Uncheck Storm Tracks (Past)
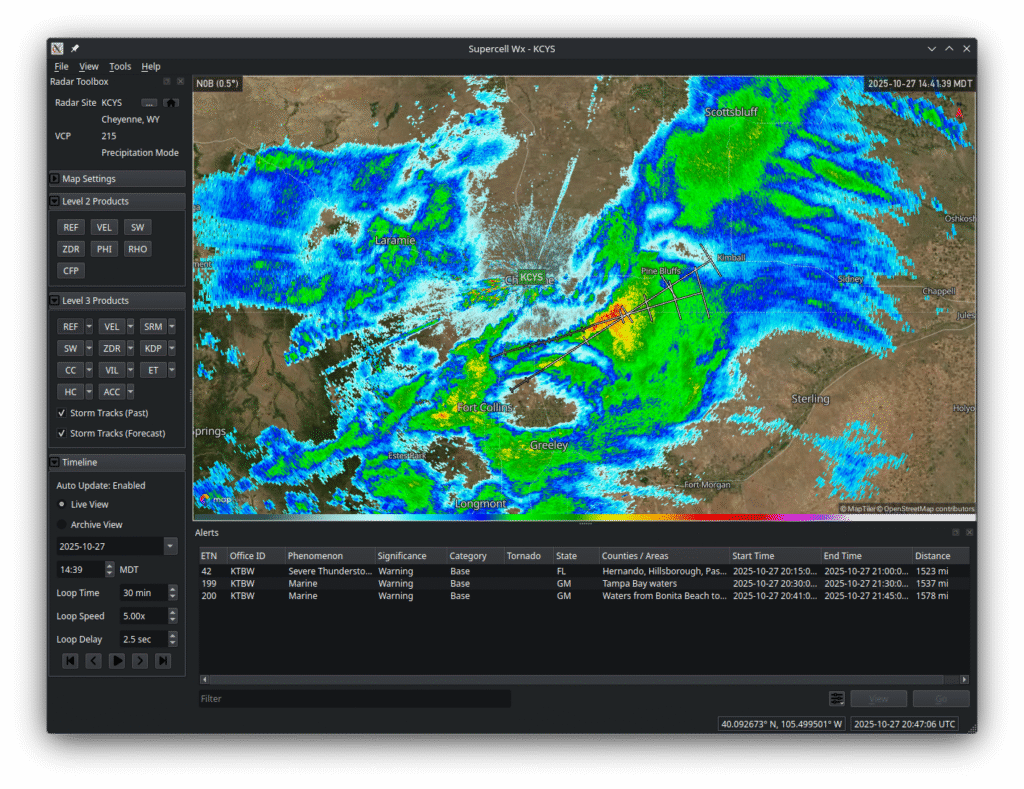The image size is (1024, 789). [61, 413]
